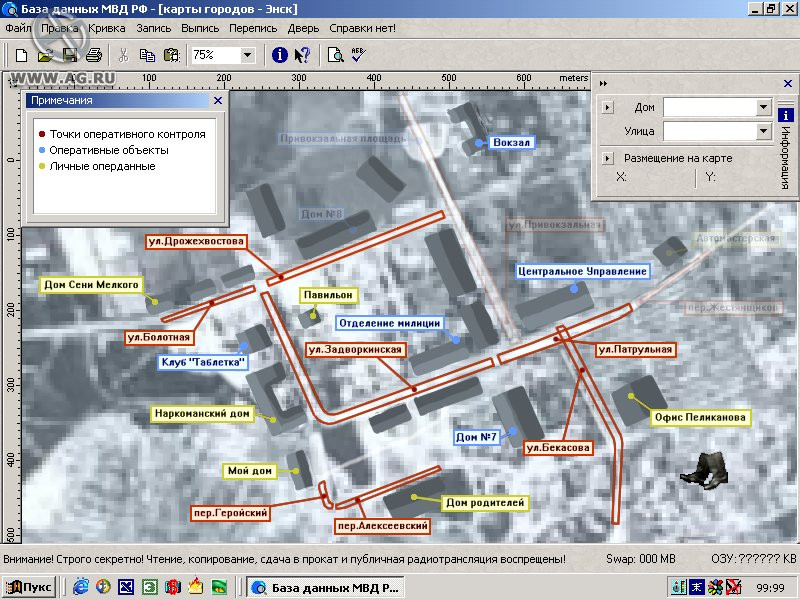Image resolution: width=800 pixels, height=600 pixels.
Task: Click the green eye icon in the quick launch
Action: (x=219, y=587)
